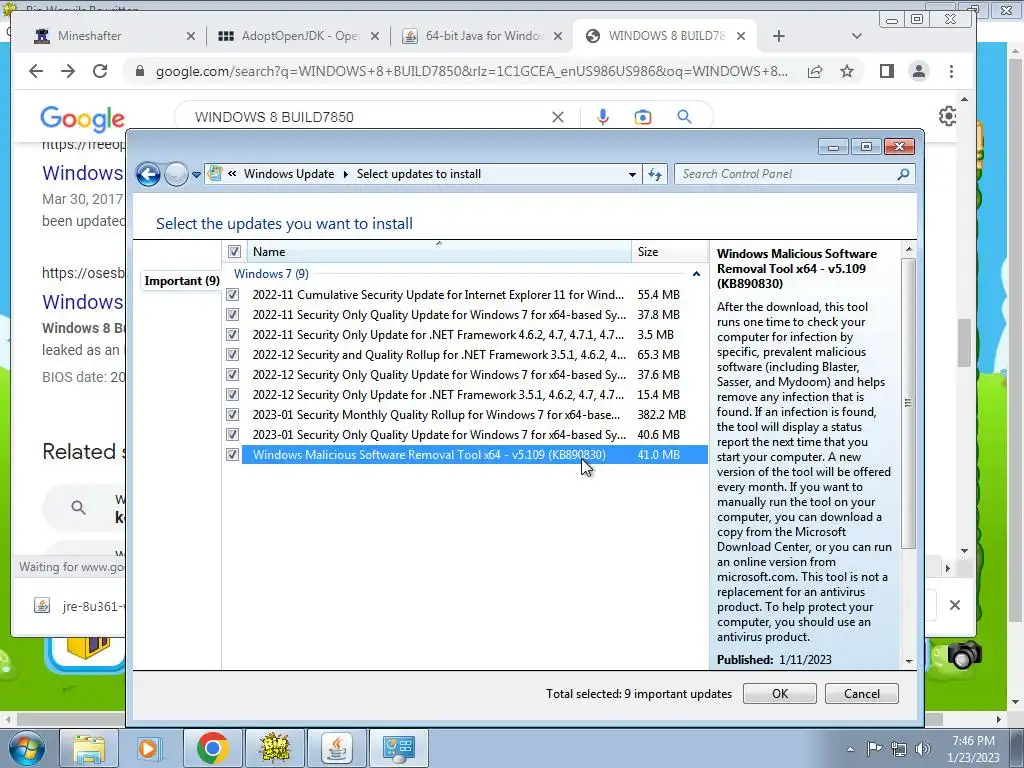Start Google voice search with microphone

[x=603, y=117]
